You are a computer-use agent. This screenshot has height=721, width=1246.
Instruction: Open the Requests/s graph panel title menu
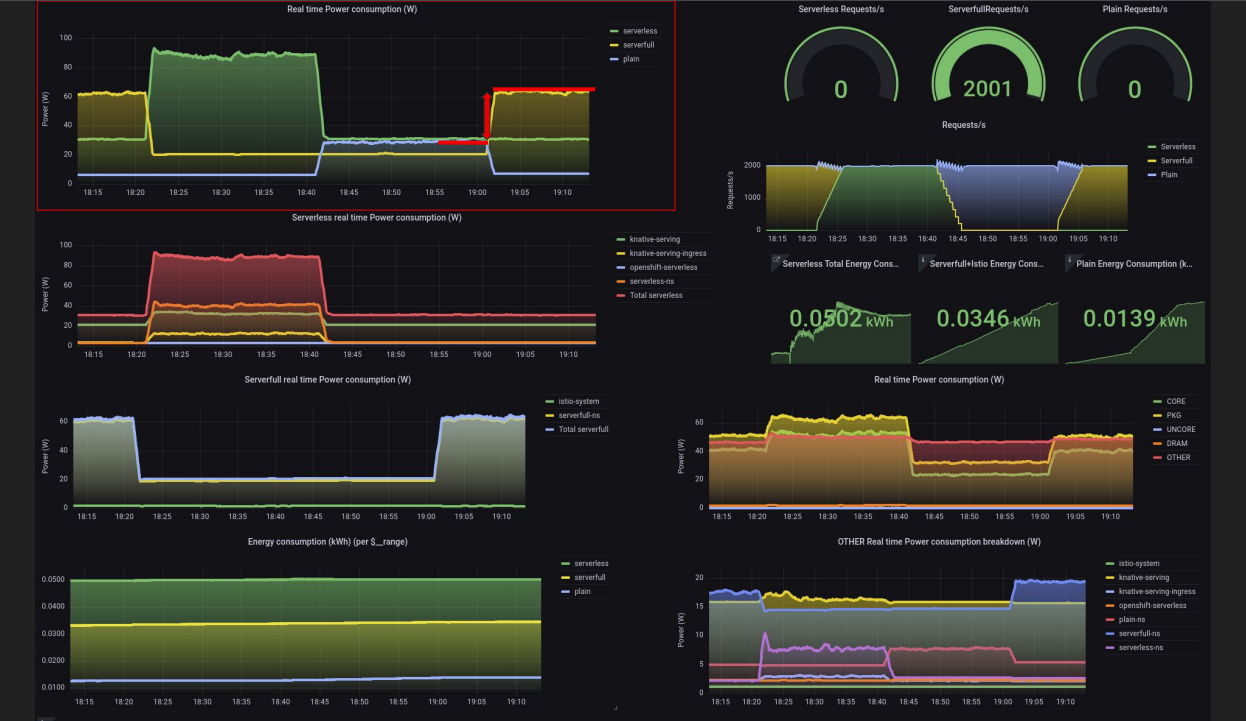click(x=964, y=125)
